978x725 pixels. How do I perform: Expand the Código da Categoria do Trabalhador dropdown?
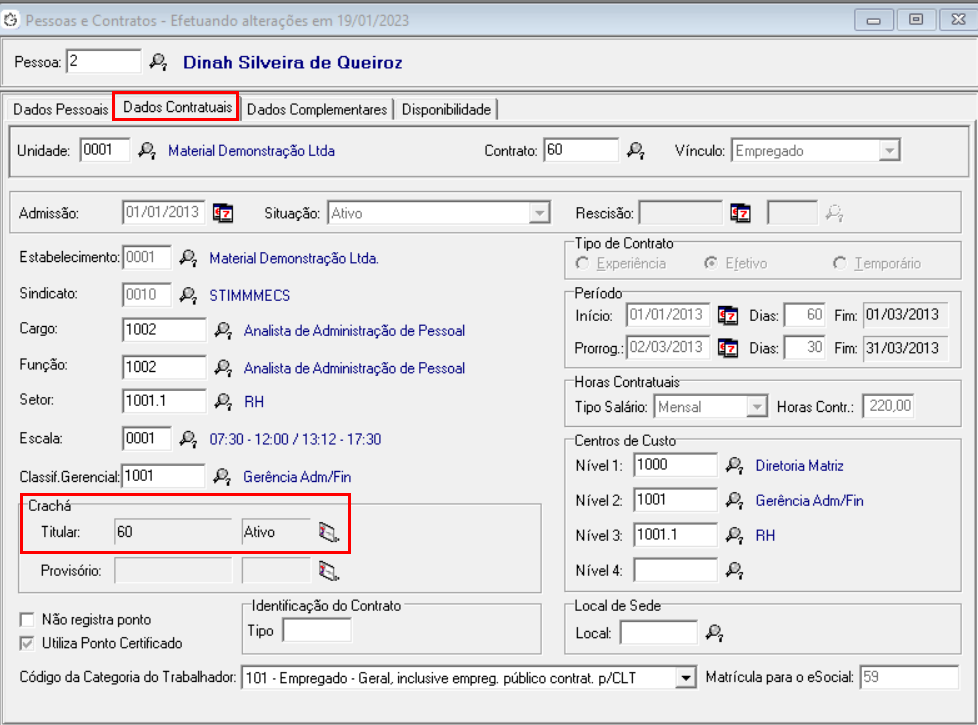685,679
